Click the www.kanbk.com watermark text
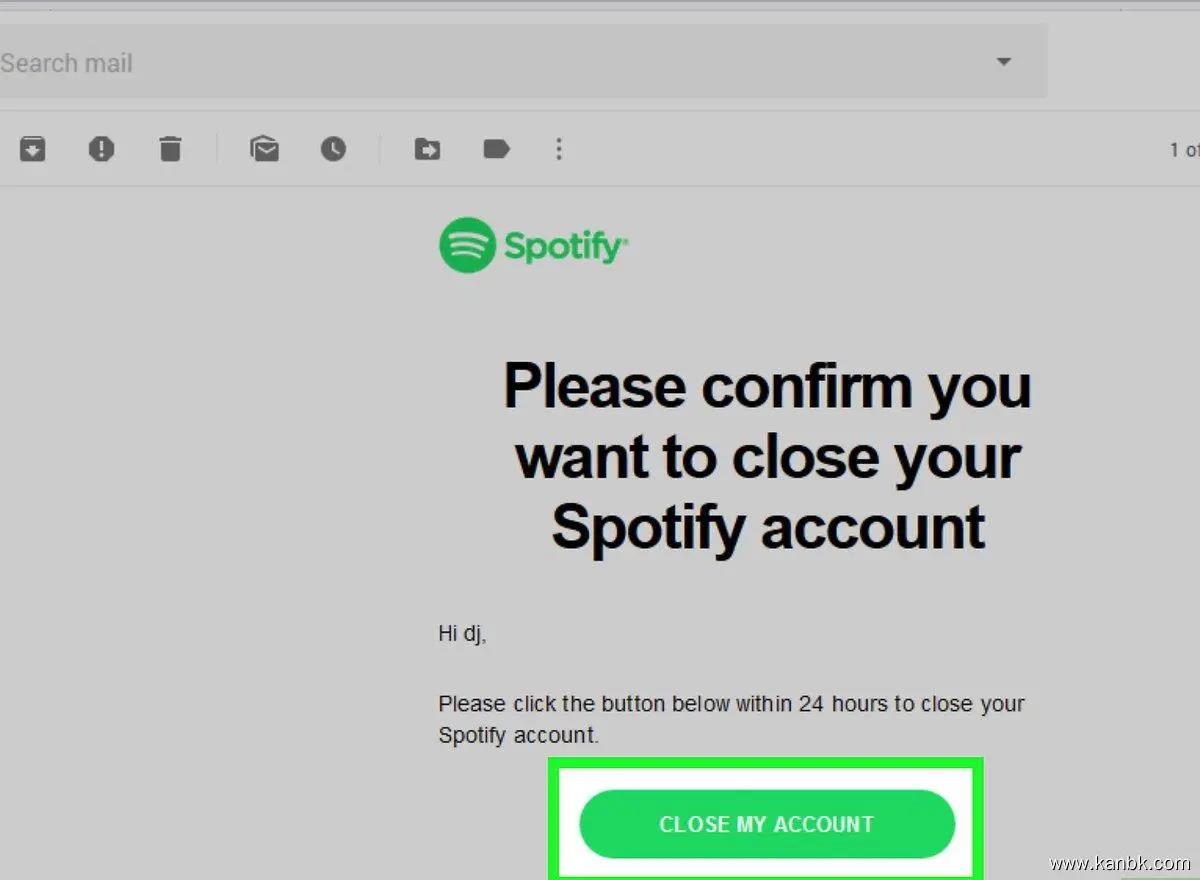The image size is (1200, 880). (x=1120, y=862)
